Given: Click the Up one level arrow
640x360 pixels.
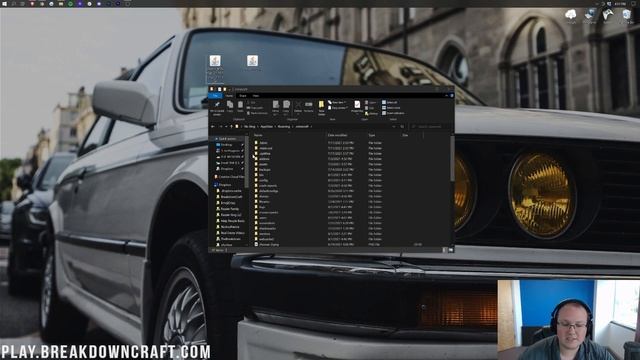Looking at the screenshot, I should [x=231, y=127].
